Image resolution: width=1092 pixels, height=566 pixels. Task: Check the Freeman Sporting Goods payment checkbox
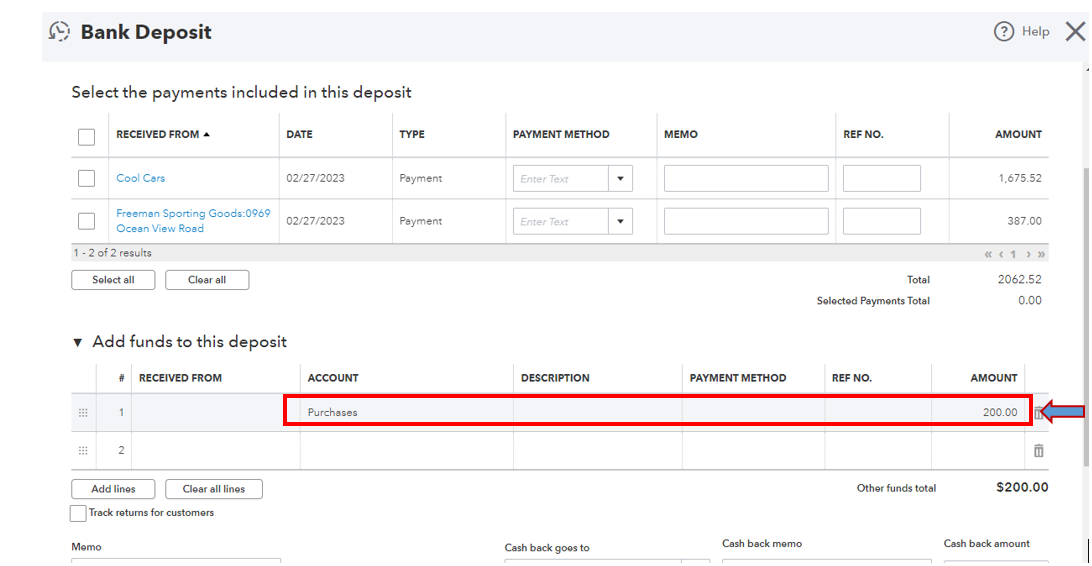[87, 221]
